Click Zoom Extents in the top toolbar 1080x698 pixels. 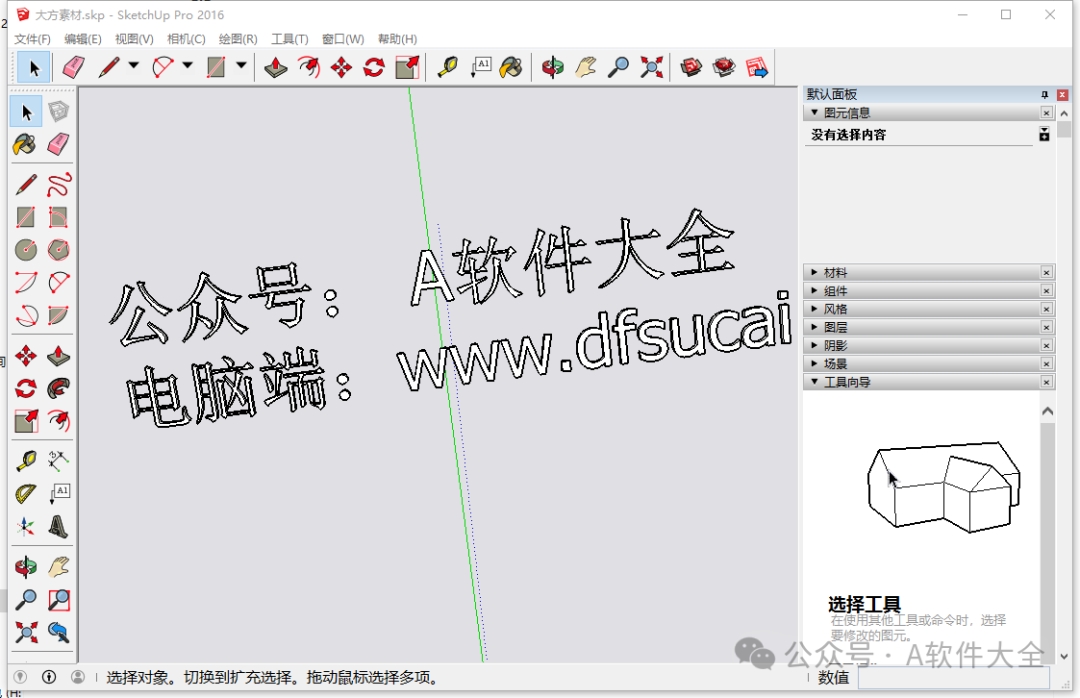(x=651, y=67)
